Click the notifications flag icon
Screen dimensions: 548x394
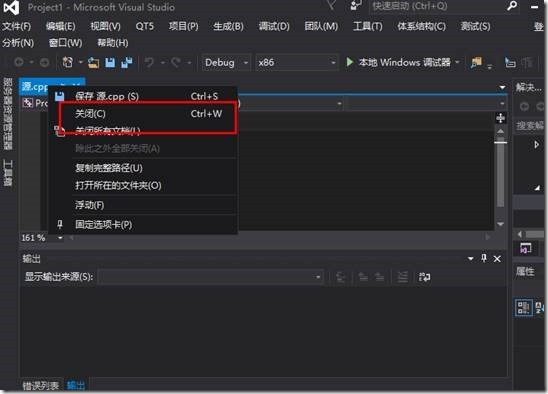coord(331,5)
